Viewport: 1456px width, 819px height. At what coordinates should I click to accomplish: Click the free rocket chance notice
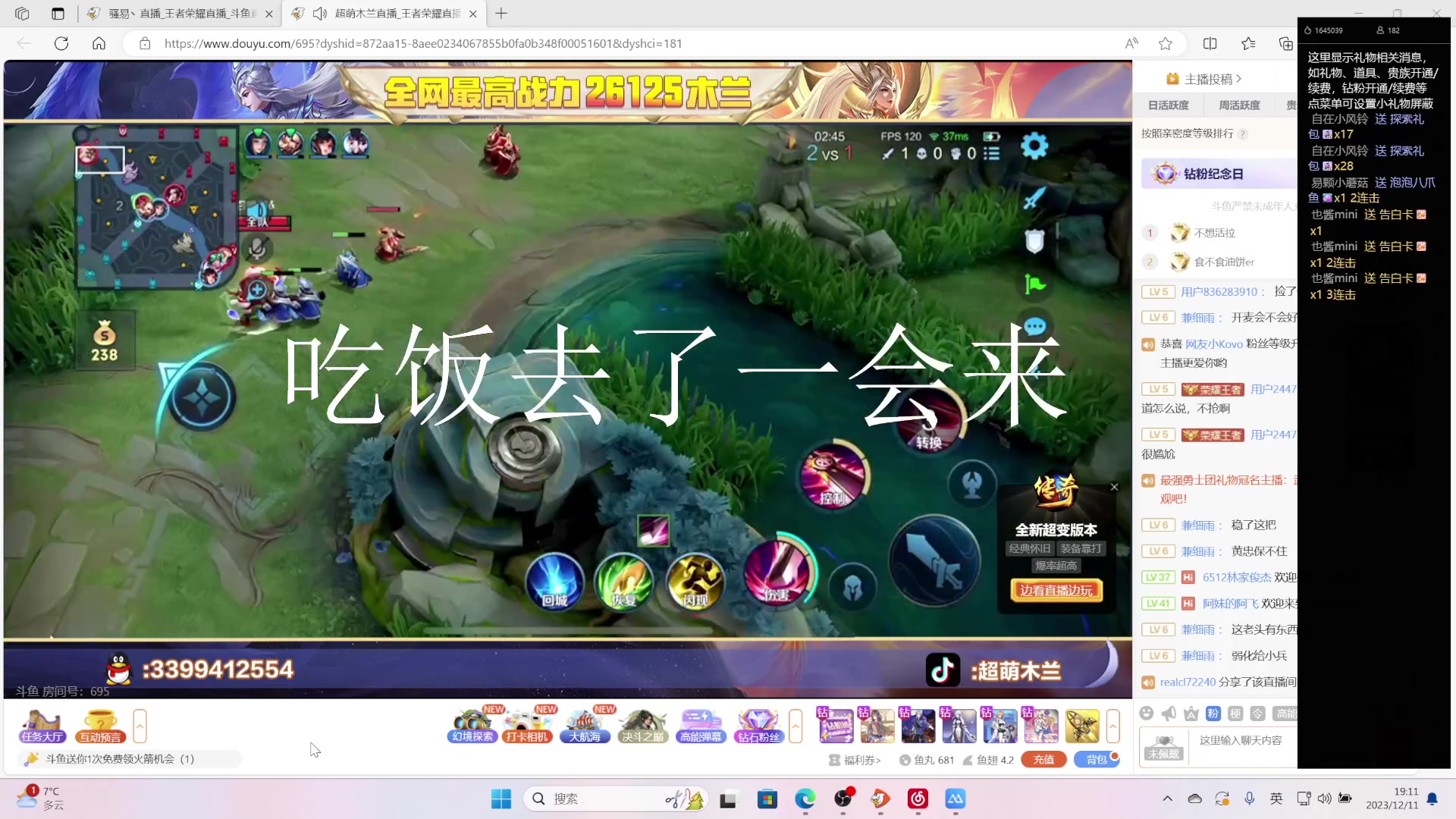point(129,758)
